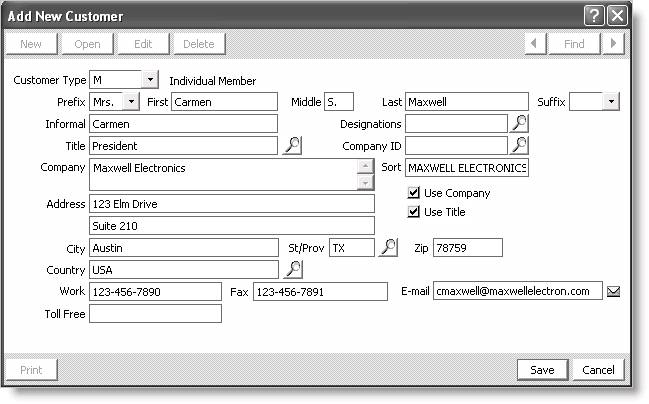This screenshot has width=649, height=404.
Task: Click the Sort field
Action: (x=467, y=168)
